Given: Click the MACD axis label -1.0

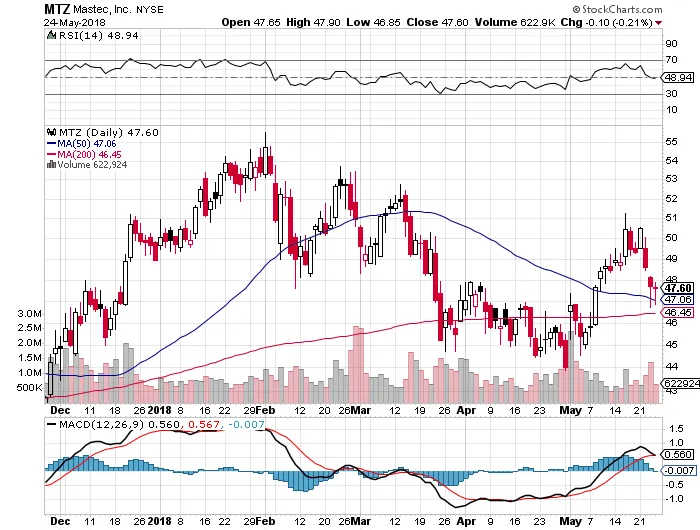Looking at the screenshot, I should [x=673, y=499].
